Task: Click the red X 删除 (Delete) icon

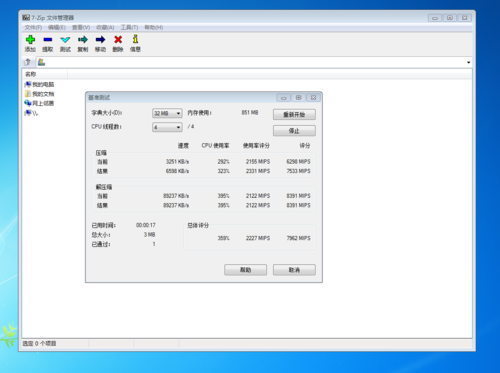Action: click(x=118, y=40)
